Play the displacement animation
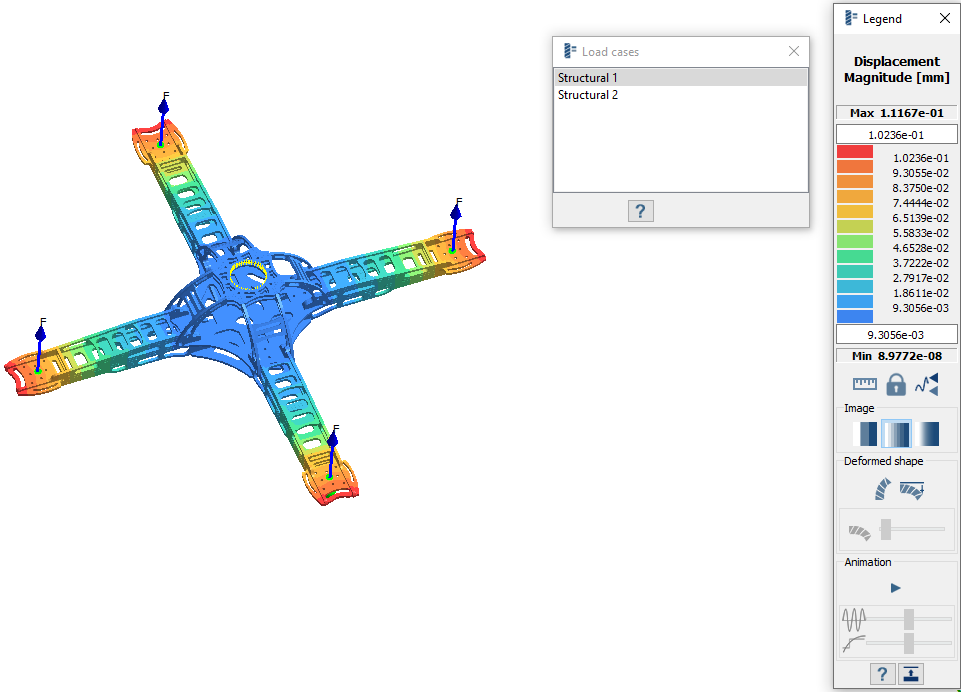The width and height of the screenshot is (961, 692). pos(896,588)
